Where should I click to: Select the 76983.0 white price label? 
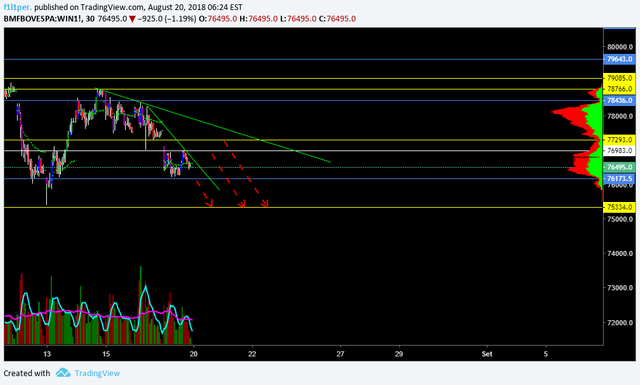coord(619,151)
